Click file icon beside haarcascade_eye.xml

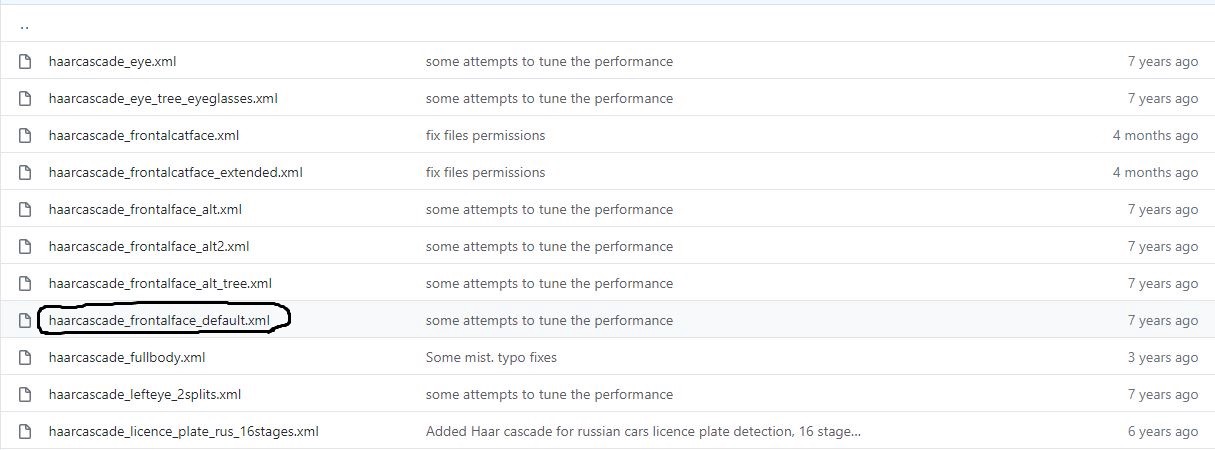point(26,61)
